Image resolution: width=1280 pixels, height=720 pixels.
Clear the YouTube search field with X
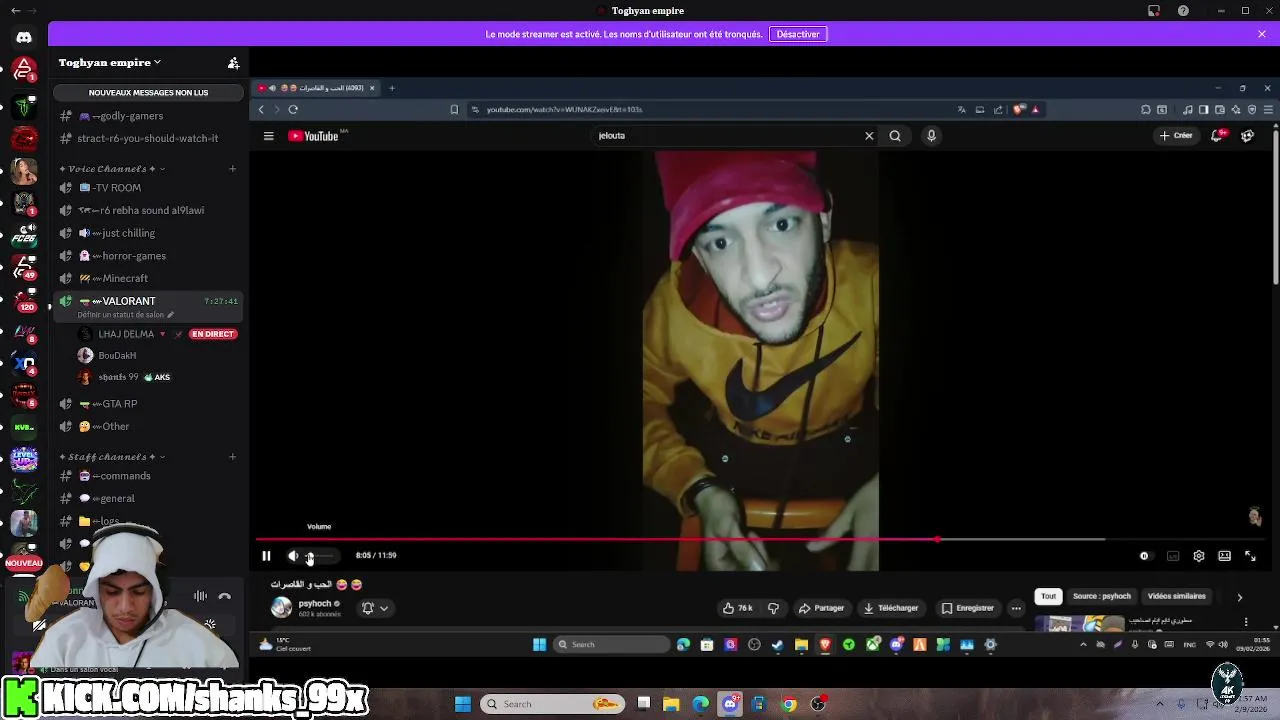(869, 136)
